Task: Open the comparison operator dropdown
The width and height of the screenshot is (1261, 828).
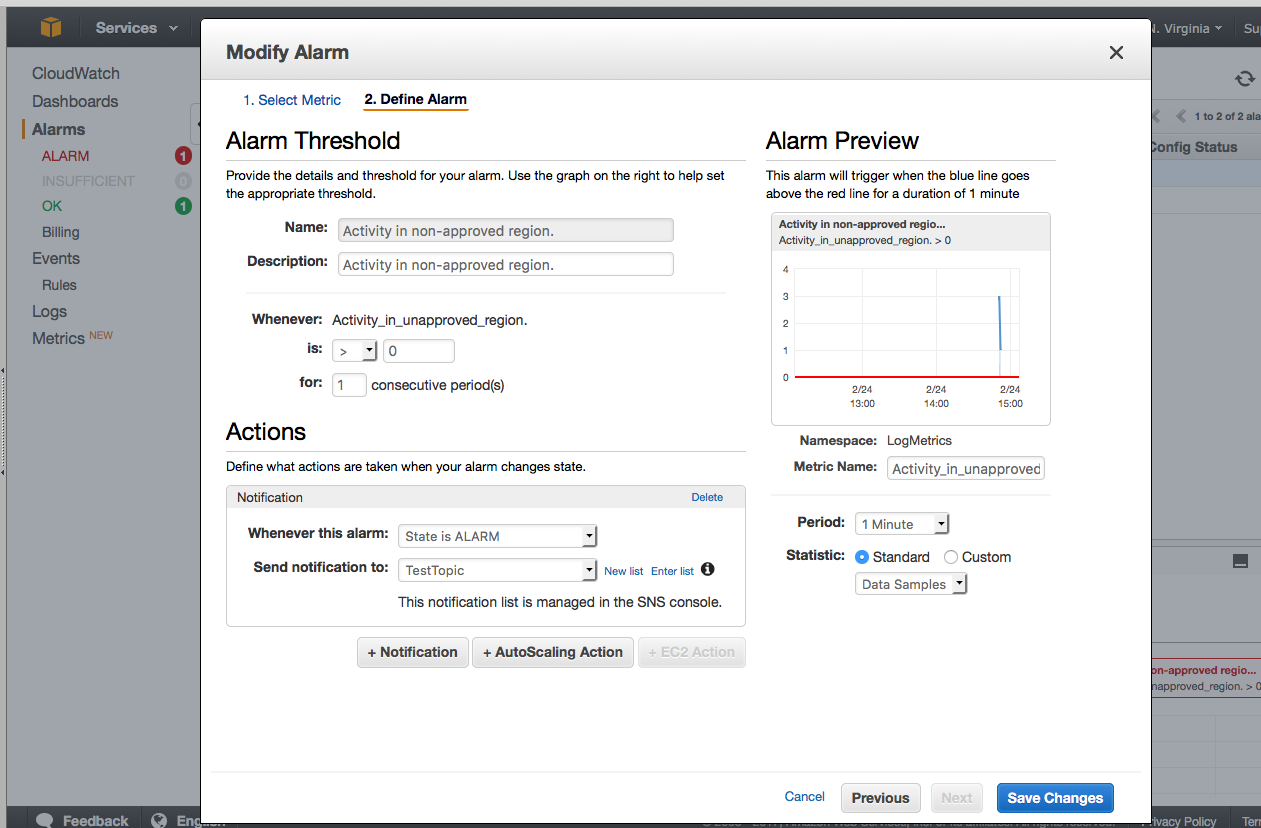Action: click(355, 351)
